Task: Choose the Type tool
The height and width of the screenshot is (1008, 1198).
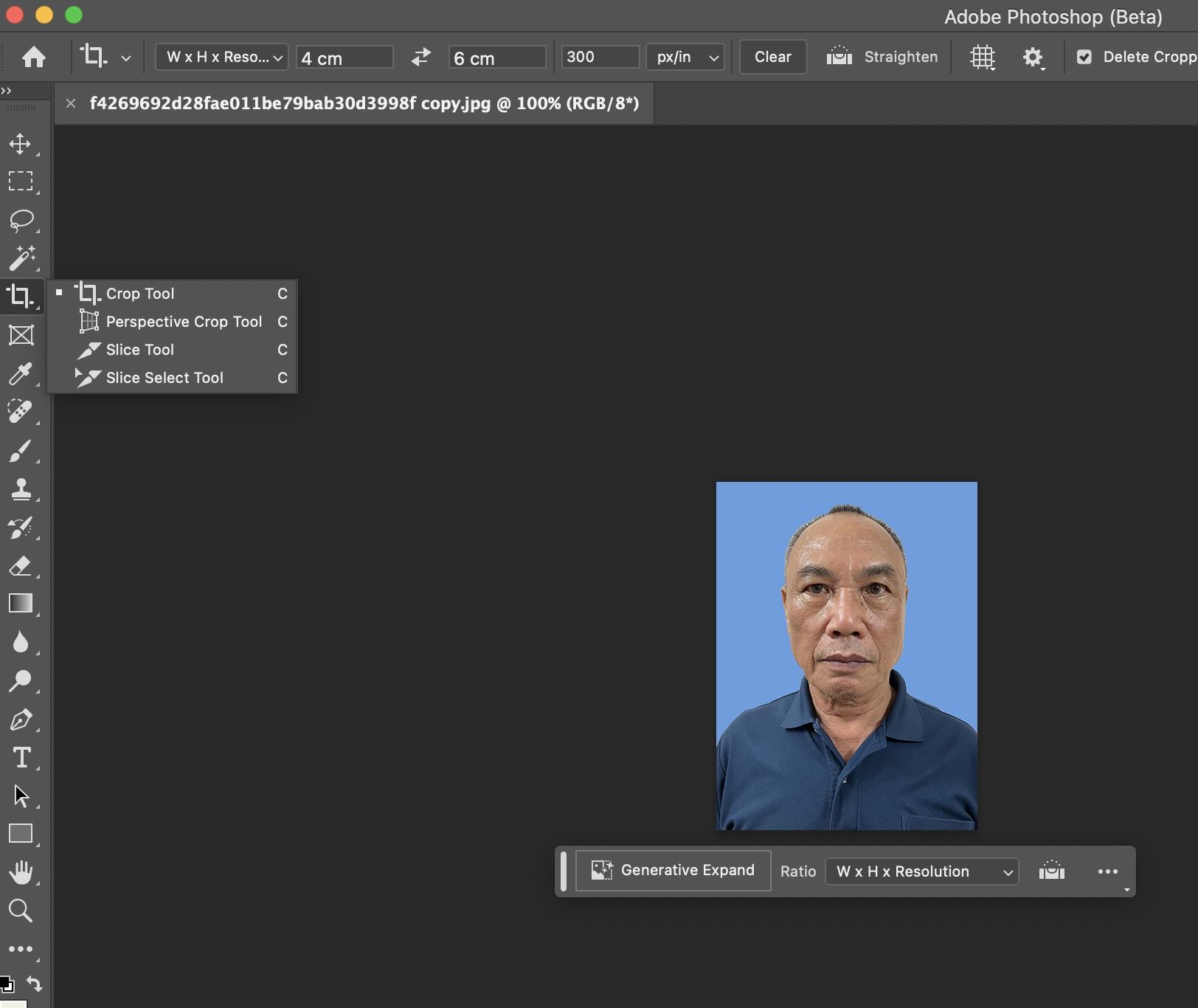Action: click(x=21, y=757)
